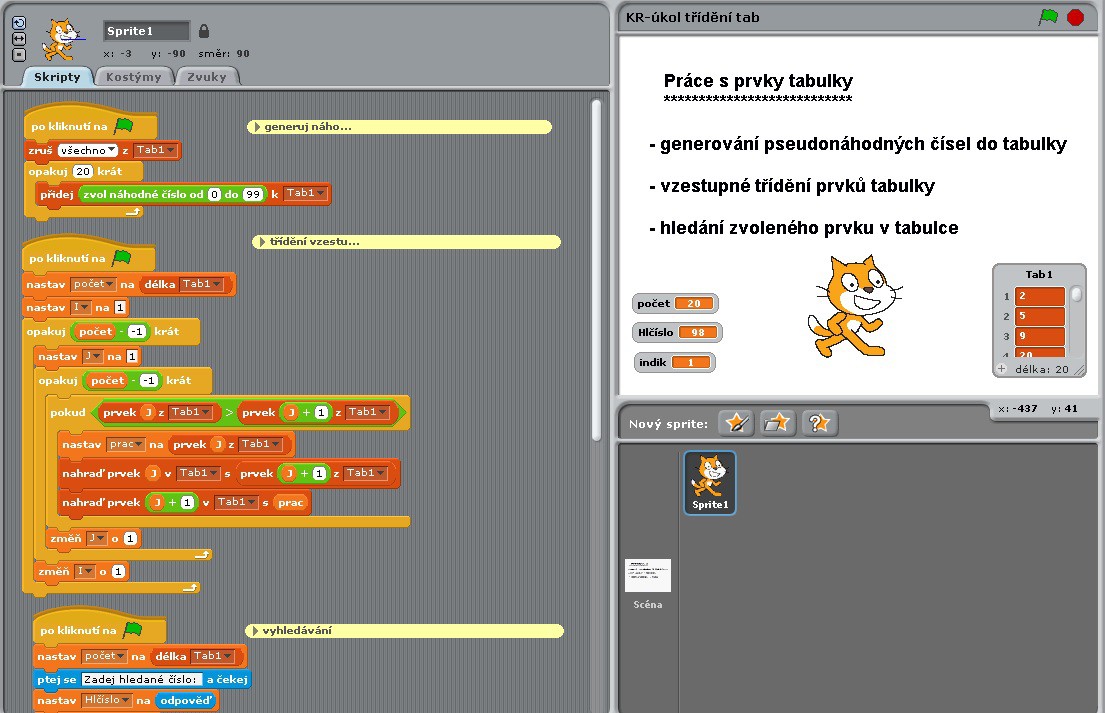This screenshot has width=1105, height=713.
Task: Click the Tab1 list scrollbar handle
Action: coord(1076,294)
